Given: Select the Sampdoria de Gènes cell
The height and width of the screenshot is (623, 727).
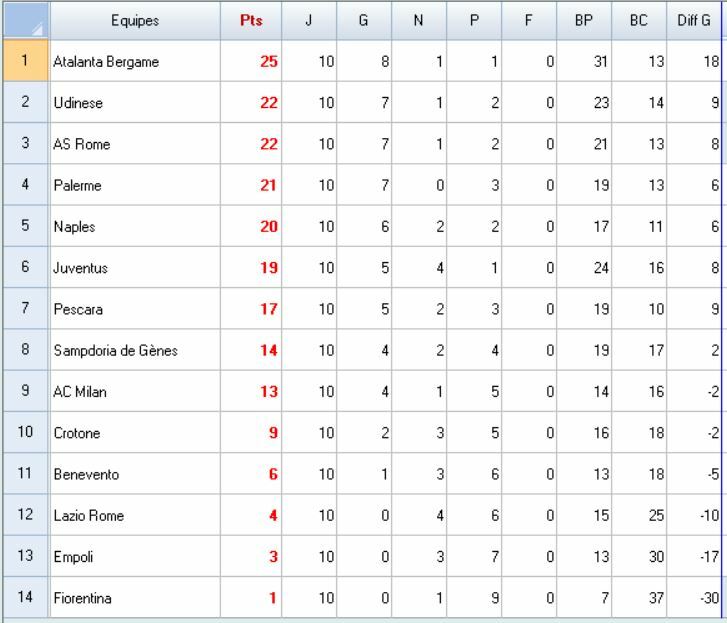Looking at the screenshot, I should (135, 351).
